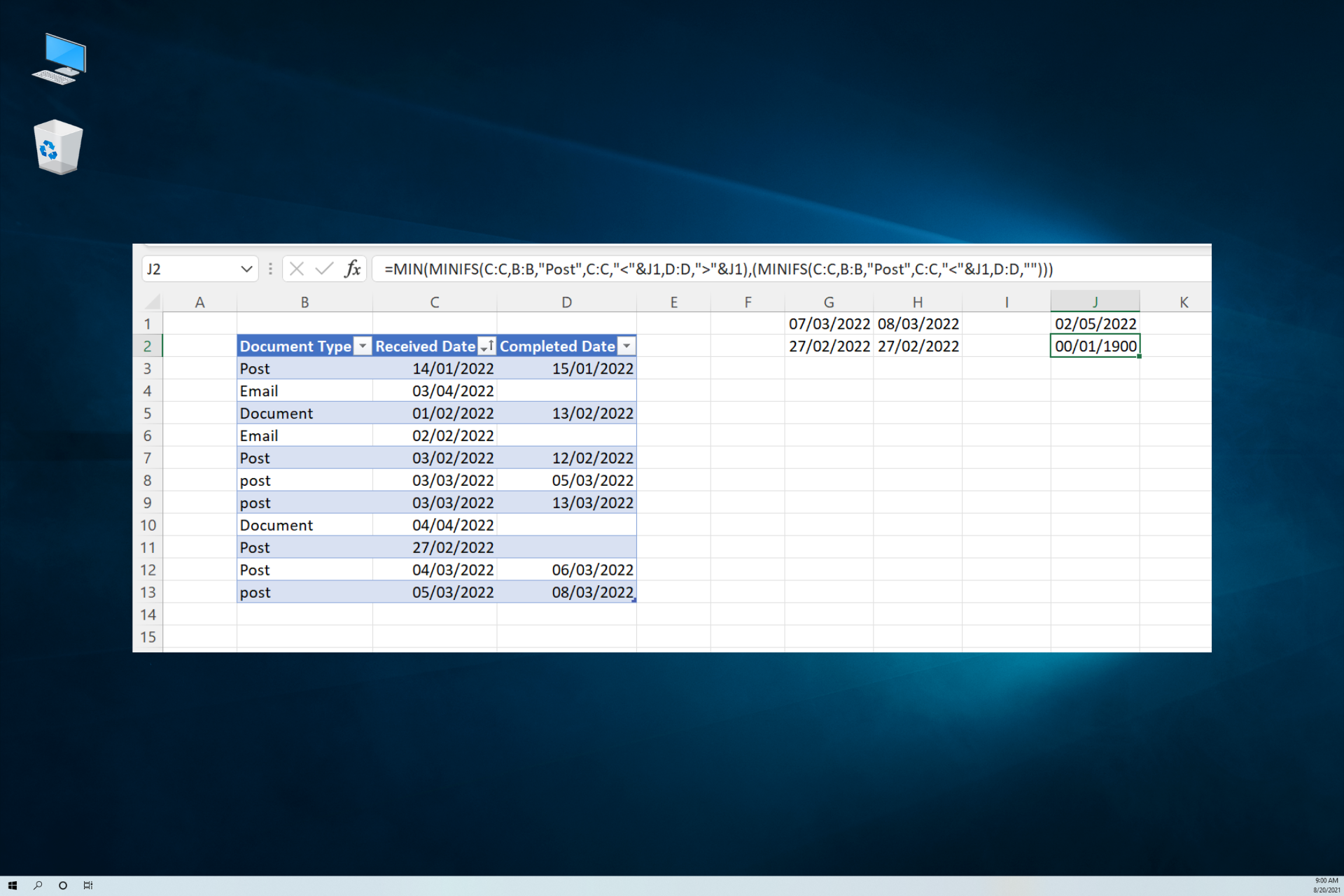Click received date 27/02/2022 in row 11
The image size is (1344, 896).
[435, 547]
